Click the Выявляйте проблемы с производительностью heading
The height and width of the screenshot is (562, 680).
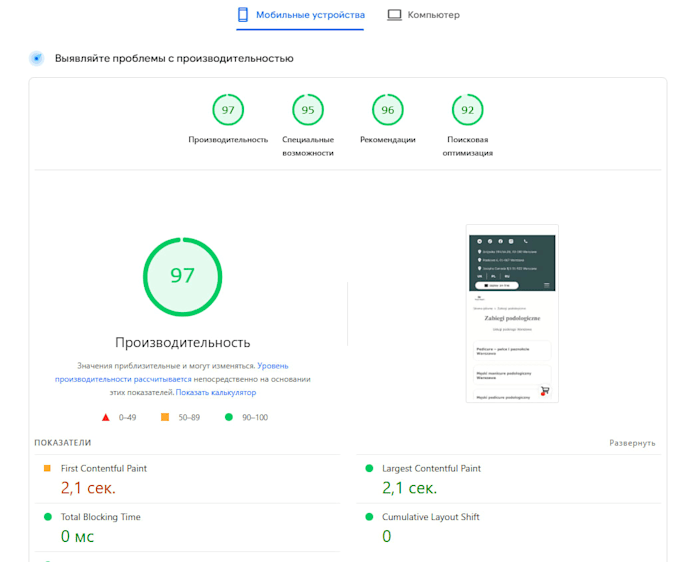[x=174, y=59]
